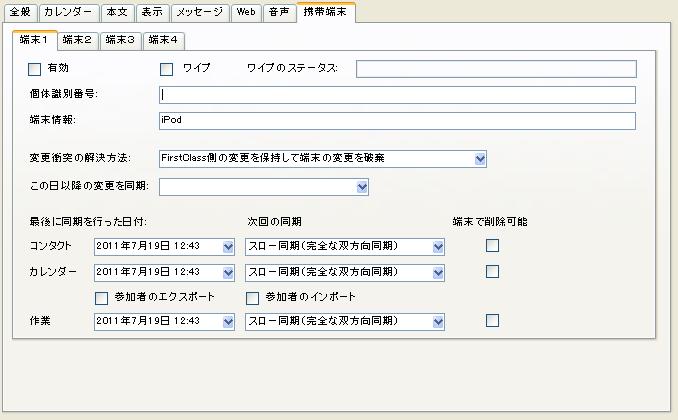Select the 本文 tab

point(117,12)
